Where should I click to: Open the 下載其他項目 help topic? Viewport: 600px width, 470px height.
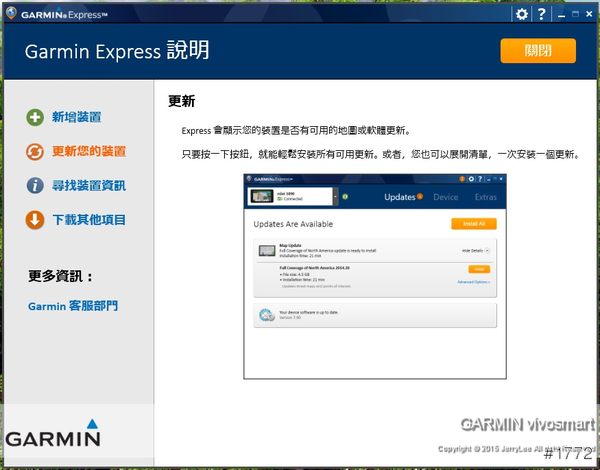[89, 220]
